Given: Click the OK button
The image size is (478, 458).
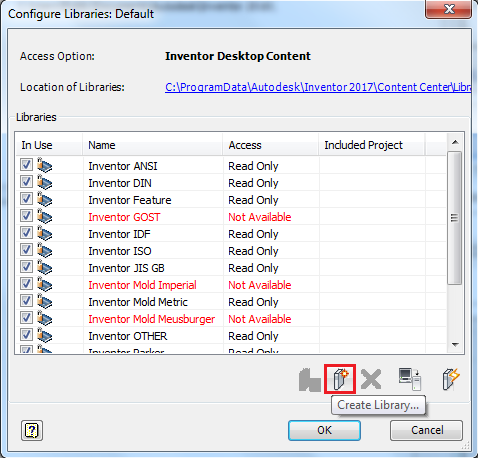Looking at the screenshot, I should pyautogui.click(x=324, y=430).
